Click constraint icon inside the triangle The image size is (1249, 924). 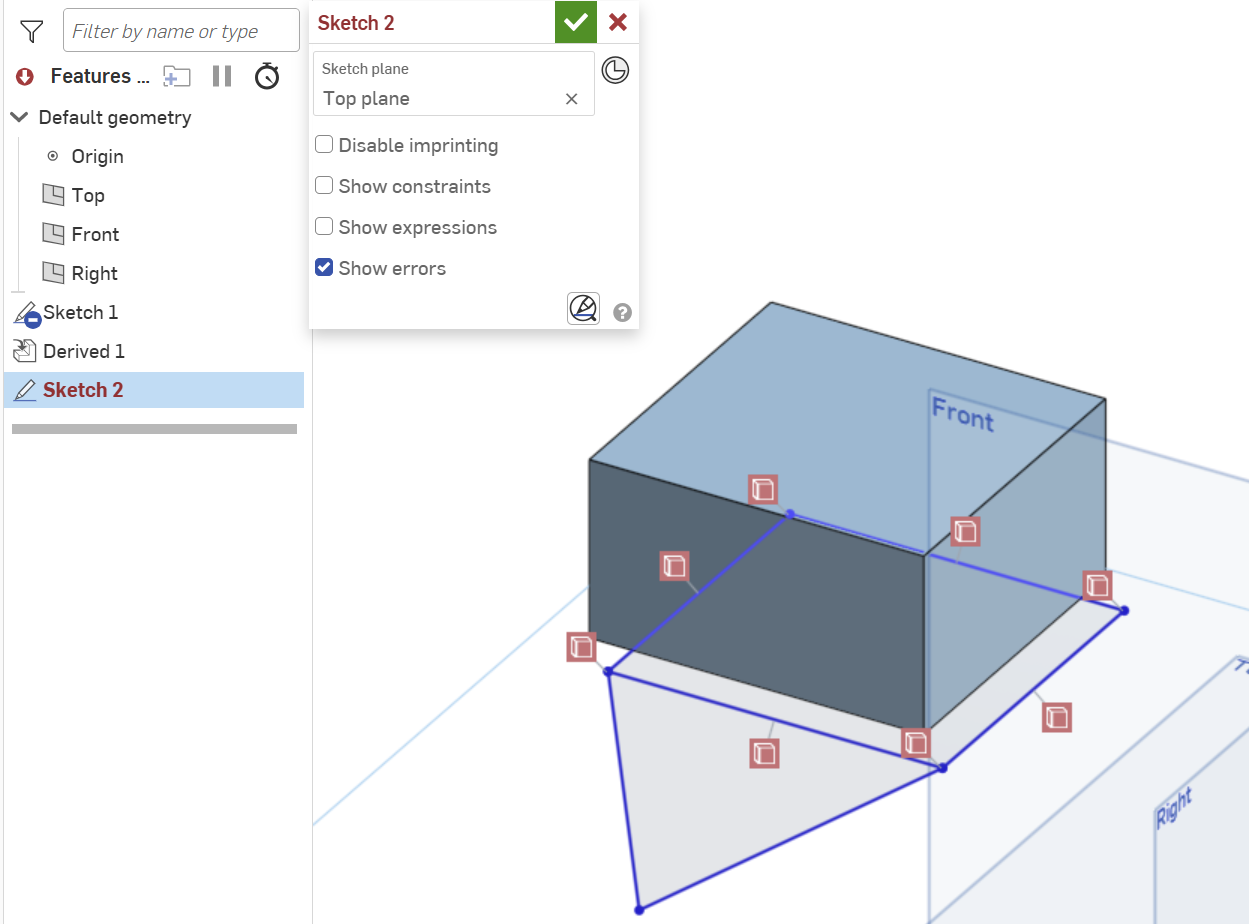pos(764,753)
